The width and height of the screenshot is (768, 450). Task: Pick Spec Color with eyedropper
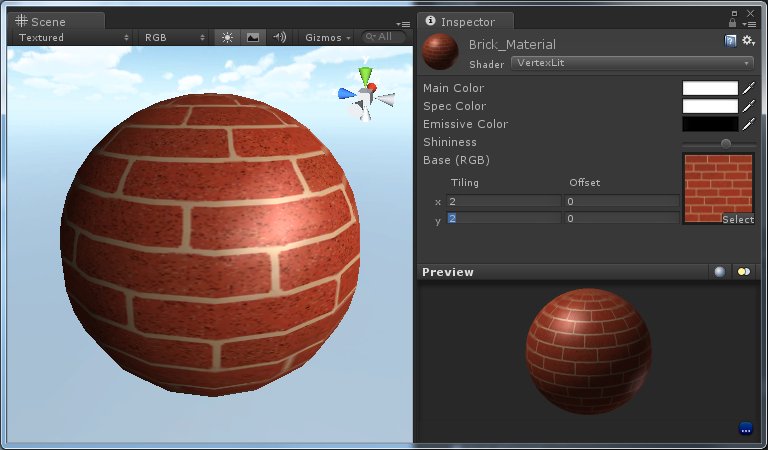point(748,106)
